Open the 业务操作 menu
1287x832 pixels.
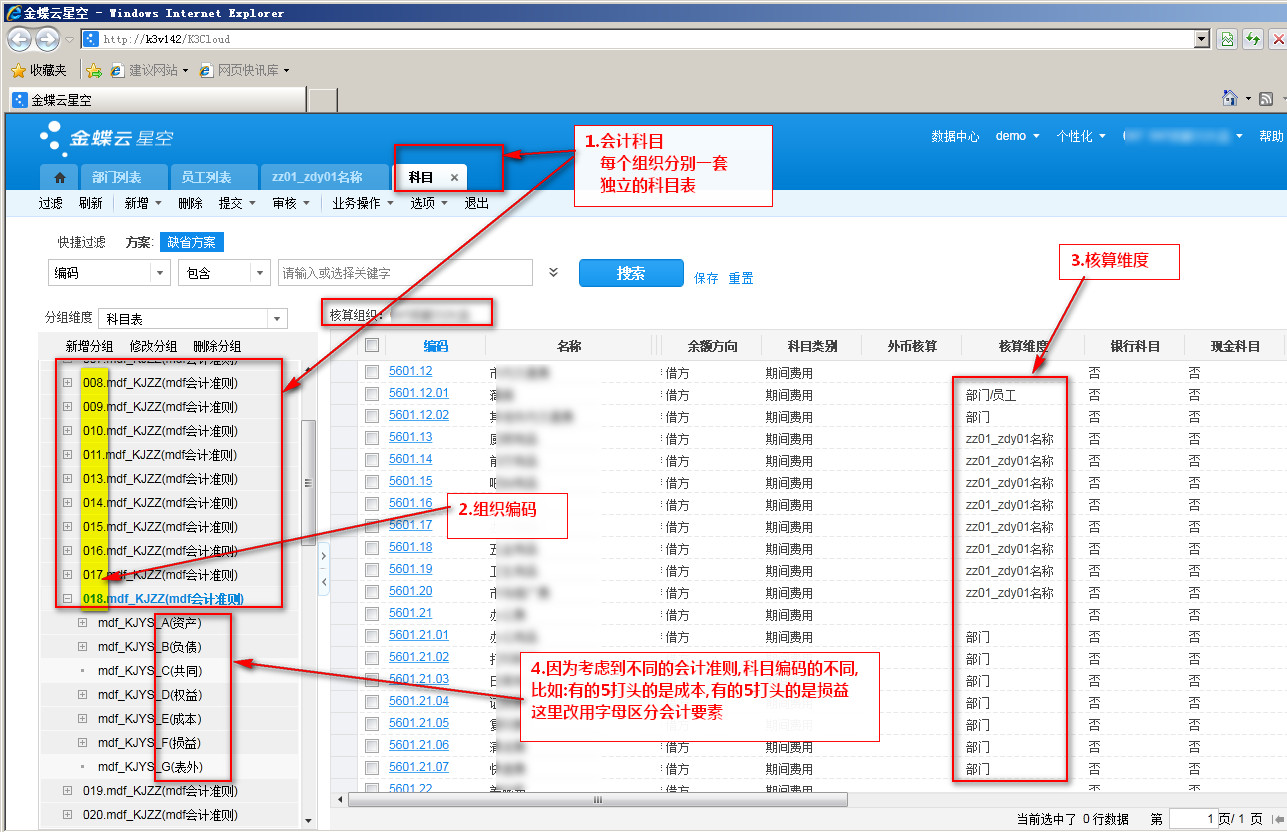(x=362, y=203)
